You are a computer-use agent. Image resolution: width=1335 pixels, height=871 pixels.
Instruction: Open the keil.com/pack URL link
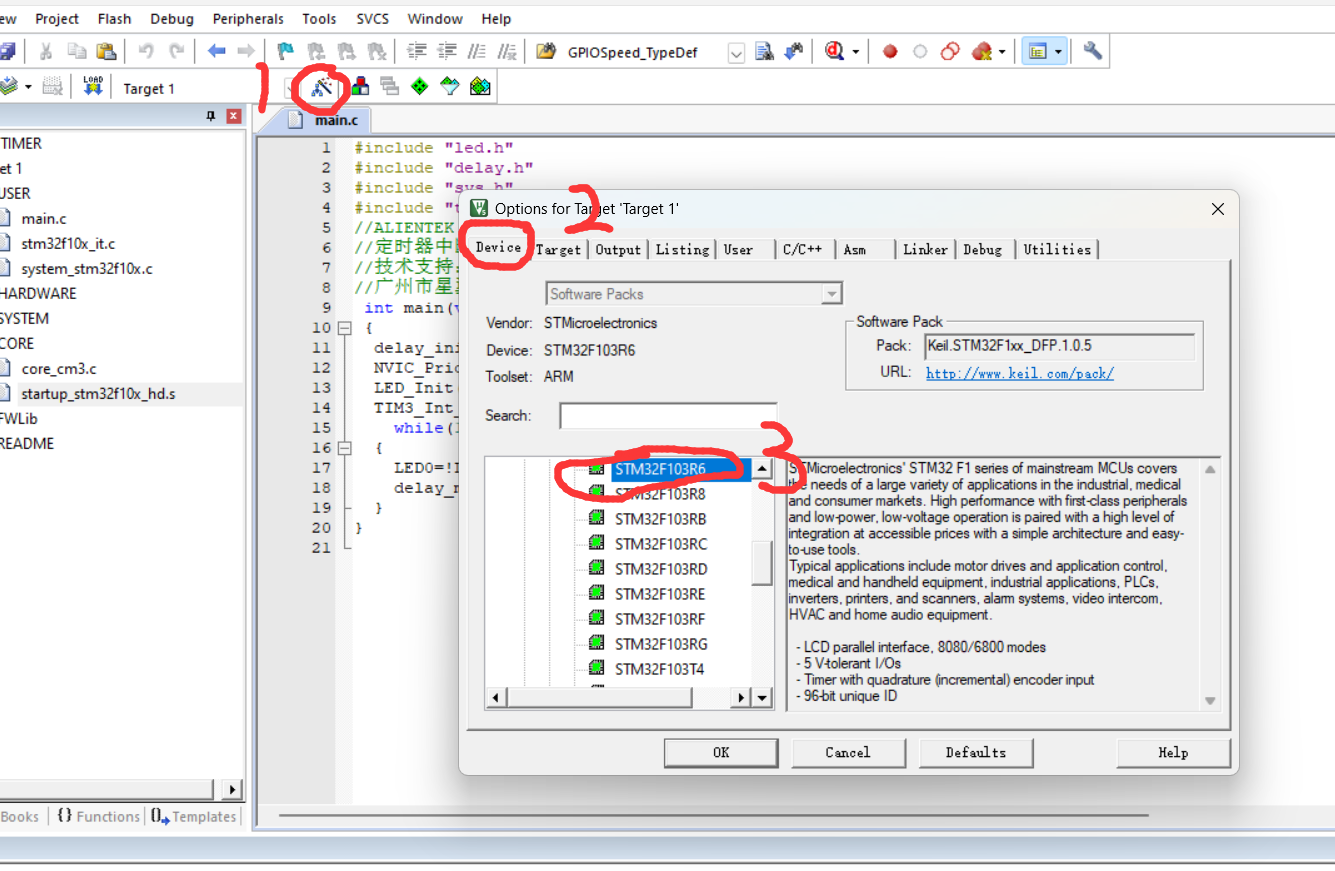[1019, 373]
